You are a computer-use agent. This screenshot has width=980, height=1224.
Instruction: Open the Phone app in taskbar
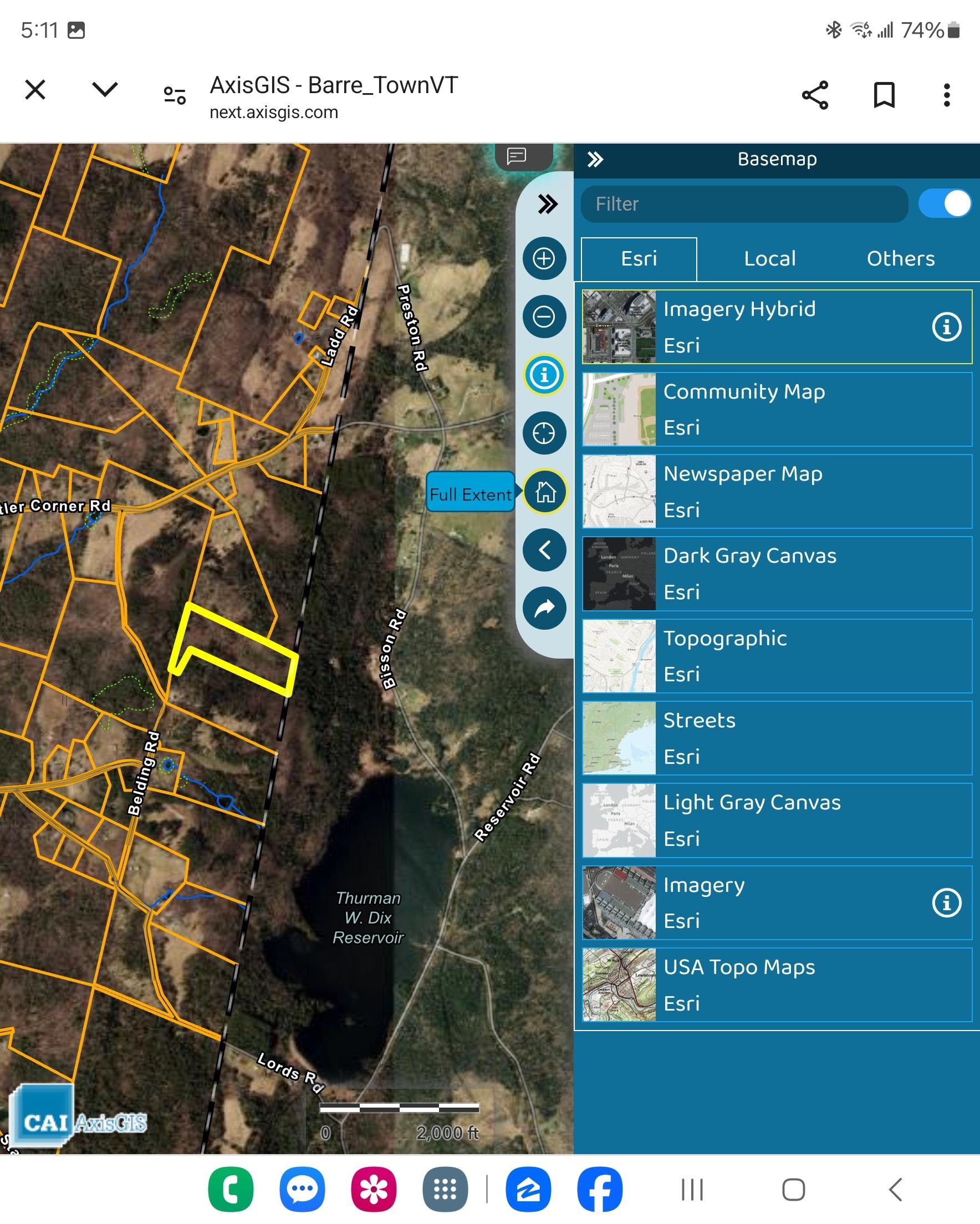pos(231,1190)
